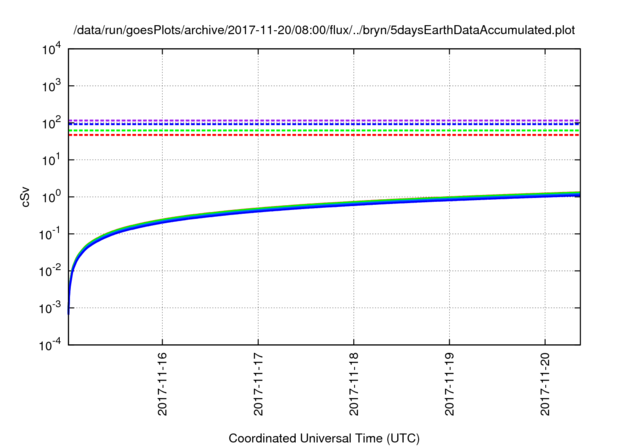The width and height of the screenshot is (640, 448).
Task: Click the red dashed threshold line
Action: tap(324, 135)
